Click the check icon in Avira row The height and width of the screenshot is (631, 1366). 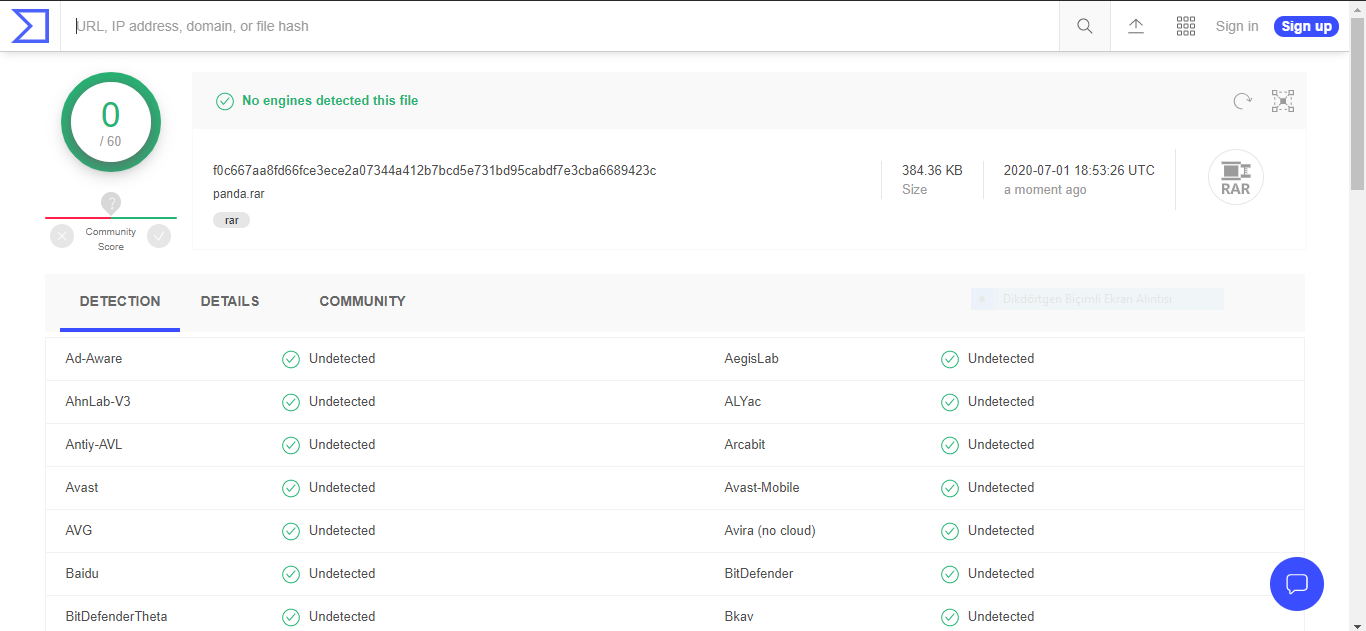click(x=950, y=531)
